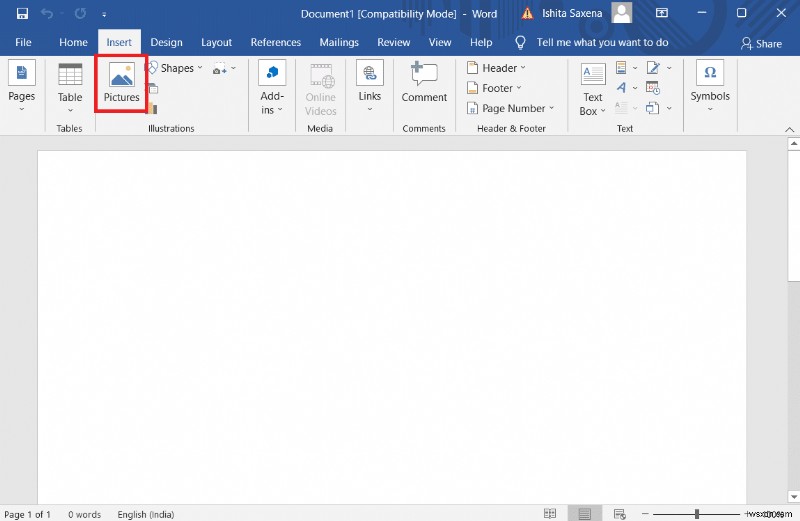
Task: Click the Pictures button
Action: tap(121, 83)
